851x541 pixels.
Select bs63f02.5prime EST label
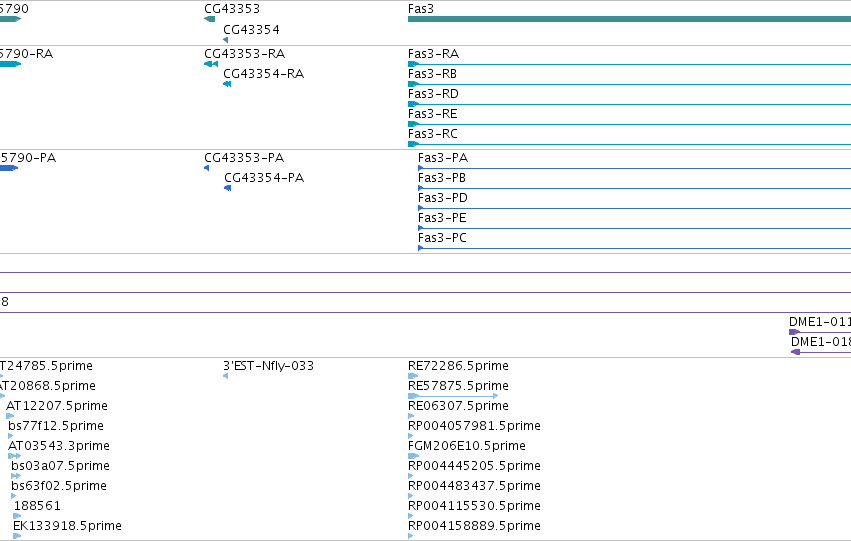tap(59, 486)
